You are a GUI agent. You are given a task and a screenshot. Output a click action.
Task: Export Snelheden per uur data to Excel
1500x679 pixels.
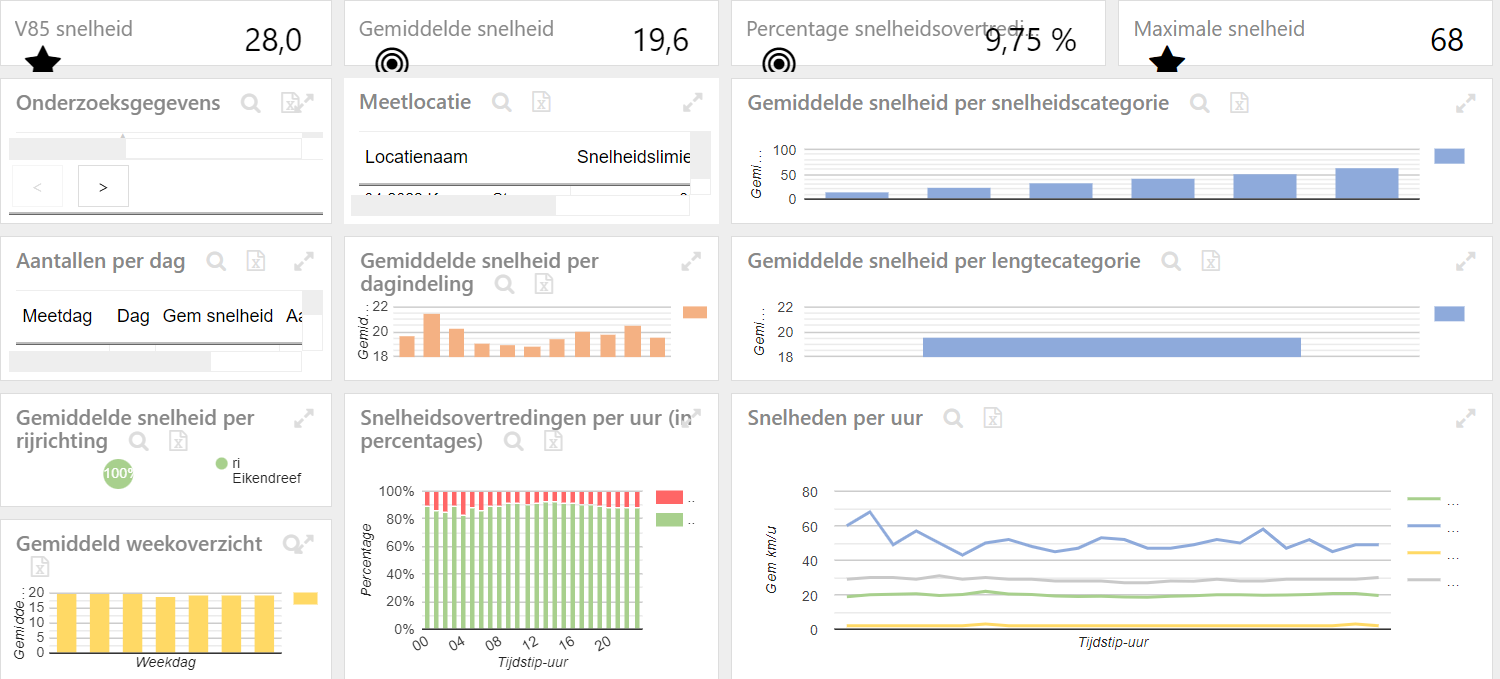click(992, 418)
